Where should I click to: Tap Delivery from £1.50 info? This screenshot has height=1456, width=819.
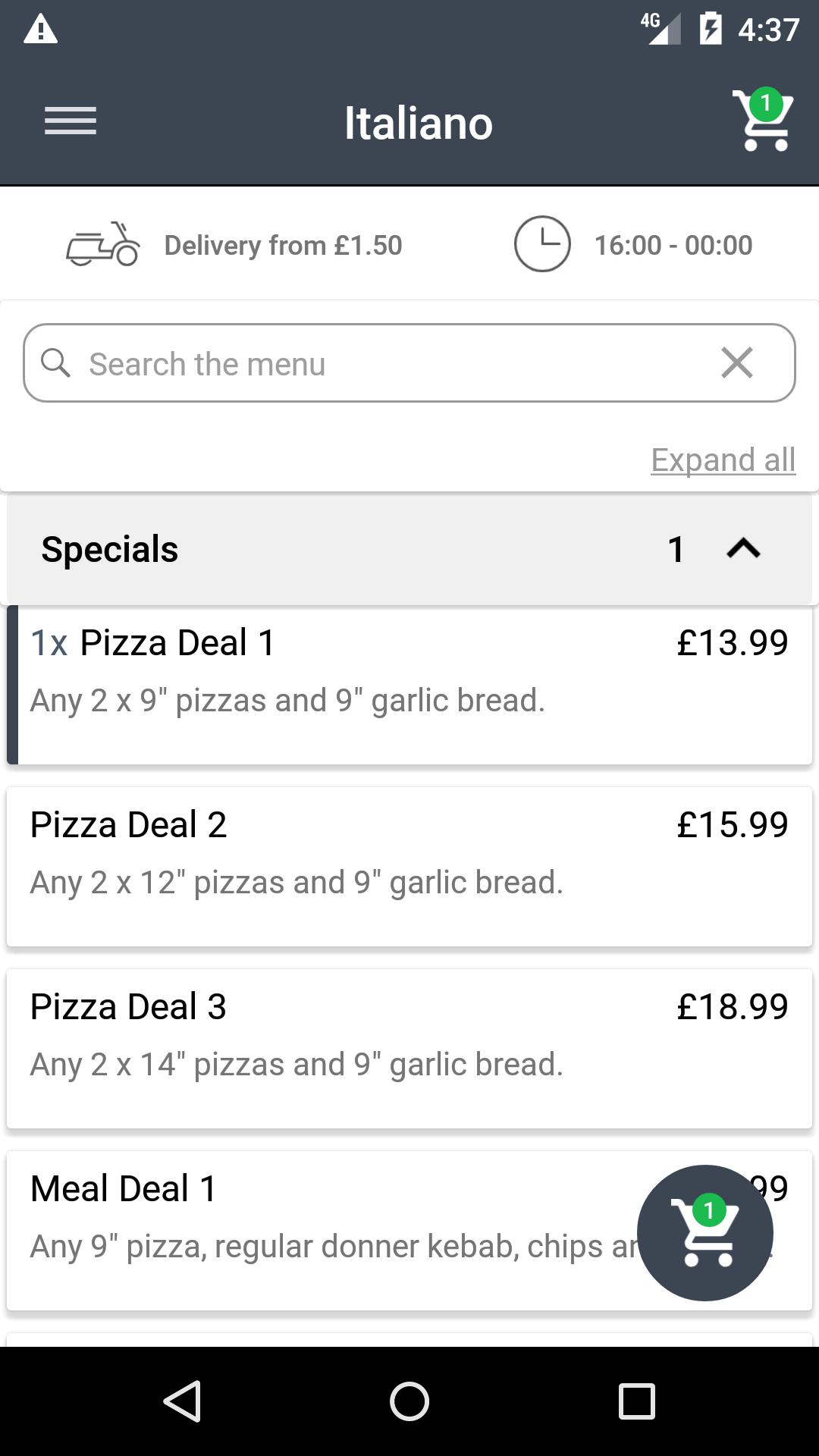[x=283, y=245]
